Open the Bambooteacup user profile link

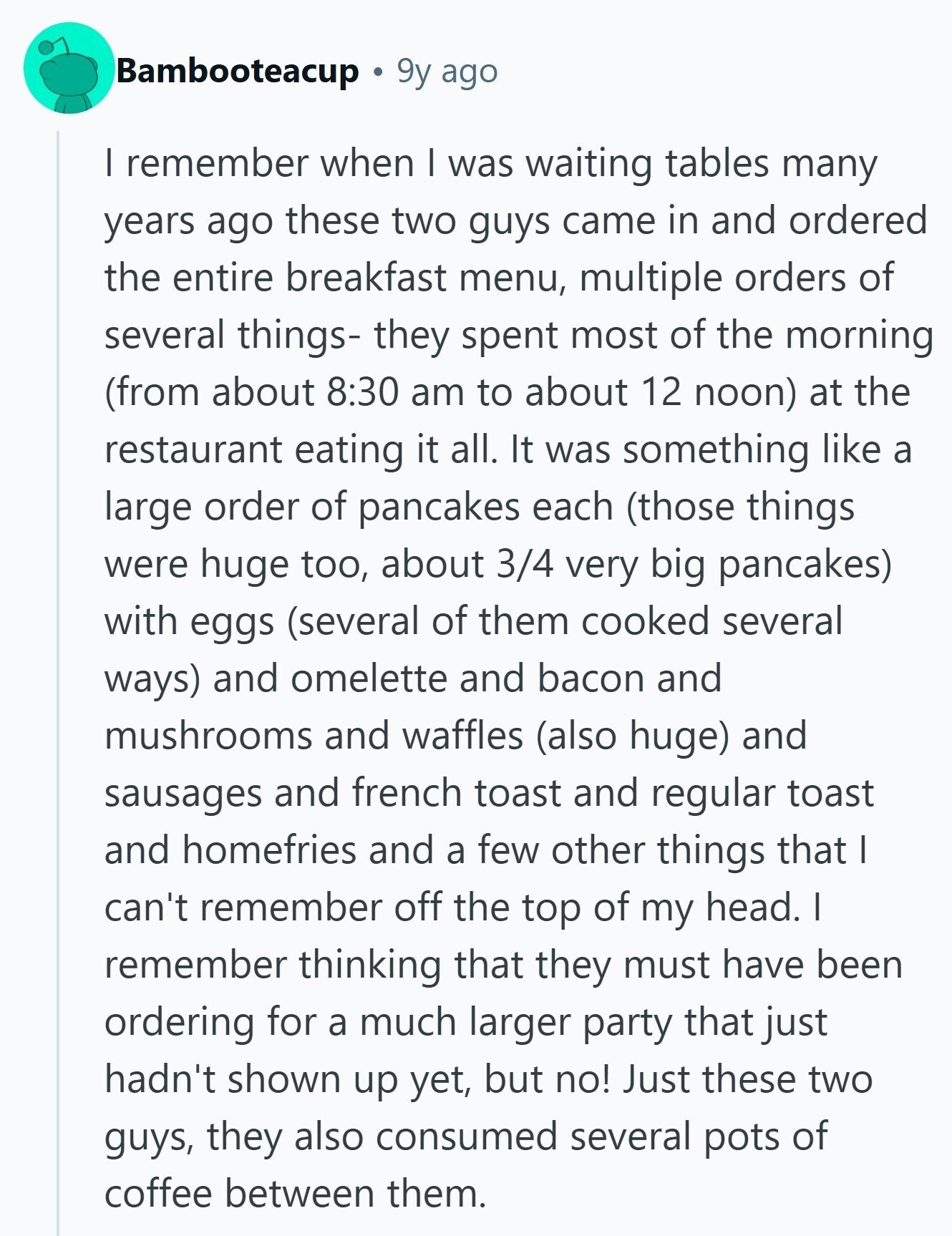point(237,71)
